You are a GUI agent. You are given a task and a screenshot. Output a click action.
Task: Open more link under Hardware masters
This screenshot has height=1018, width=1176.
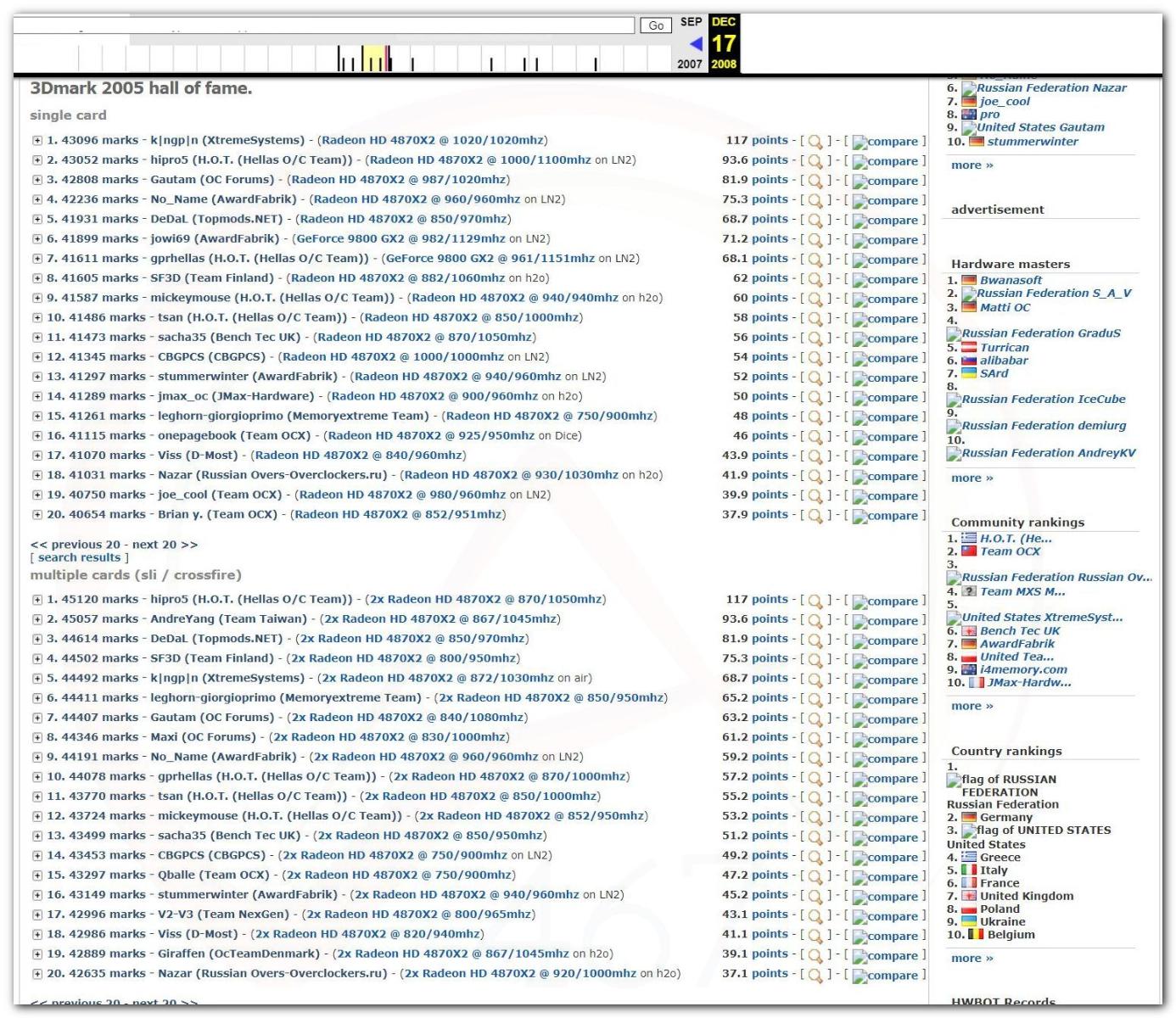(972, 478)
